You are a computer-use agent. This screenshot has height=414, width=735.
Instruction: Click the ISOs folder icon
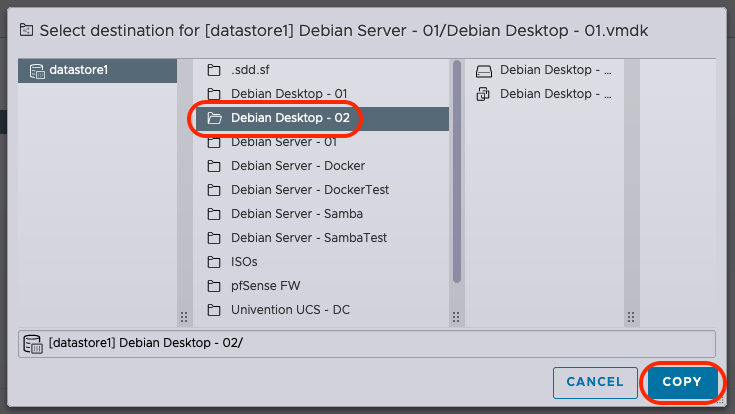click(x=214, y=262)
